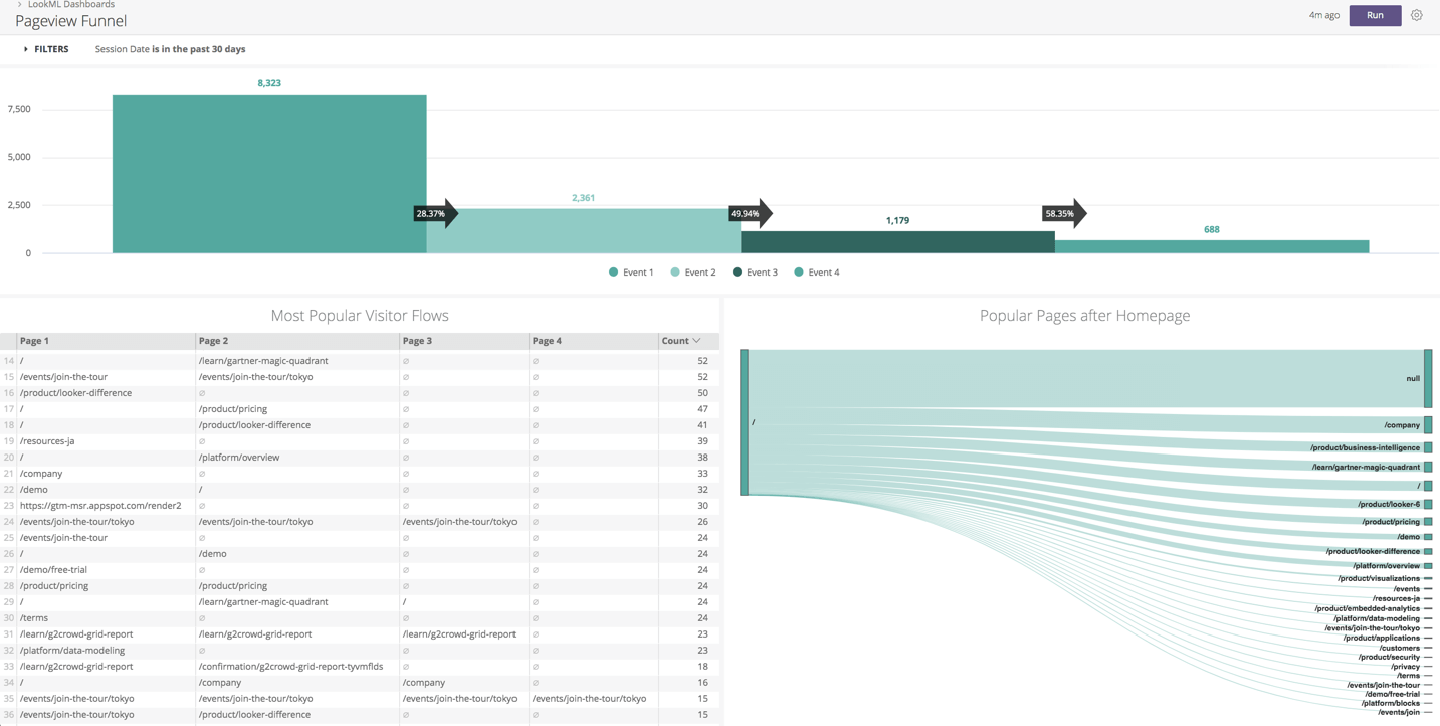Select /product/business-intelligence Sankey node
This screenshot has width=1440, height=726.
[x=1428, y=447]
